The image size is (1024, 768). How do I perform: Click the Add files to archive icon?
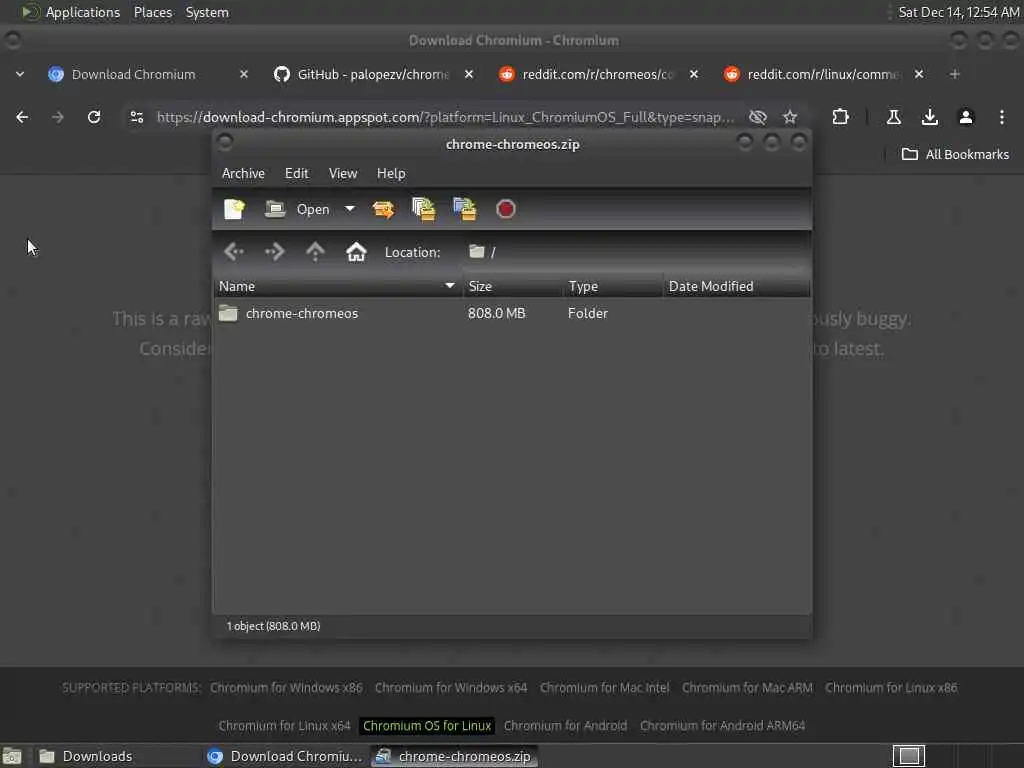click(x=424, y=209)
